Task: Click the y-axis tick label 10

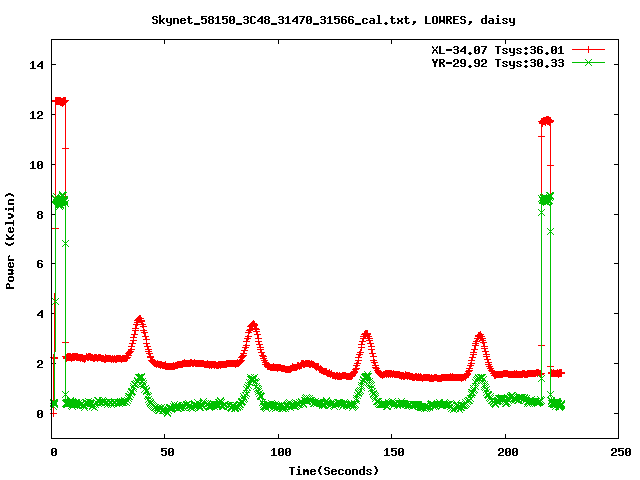Action: point(36,165)
